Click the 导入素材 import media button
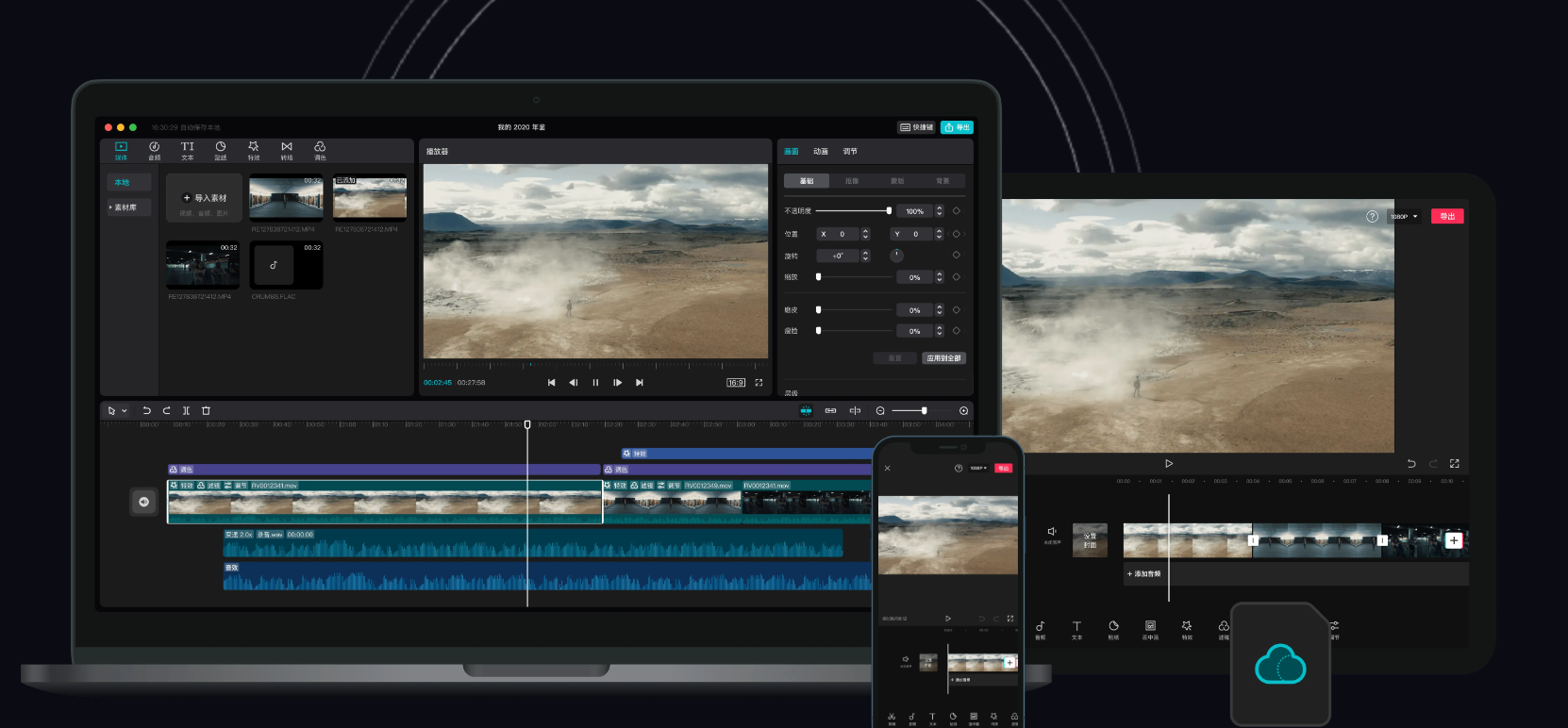Viewport: 1568px width, 728px height. click(x=205, y=198)
